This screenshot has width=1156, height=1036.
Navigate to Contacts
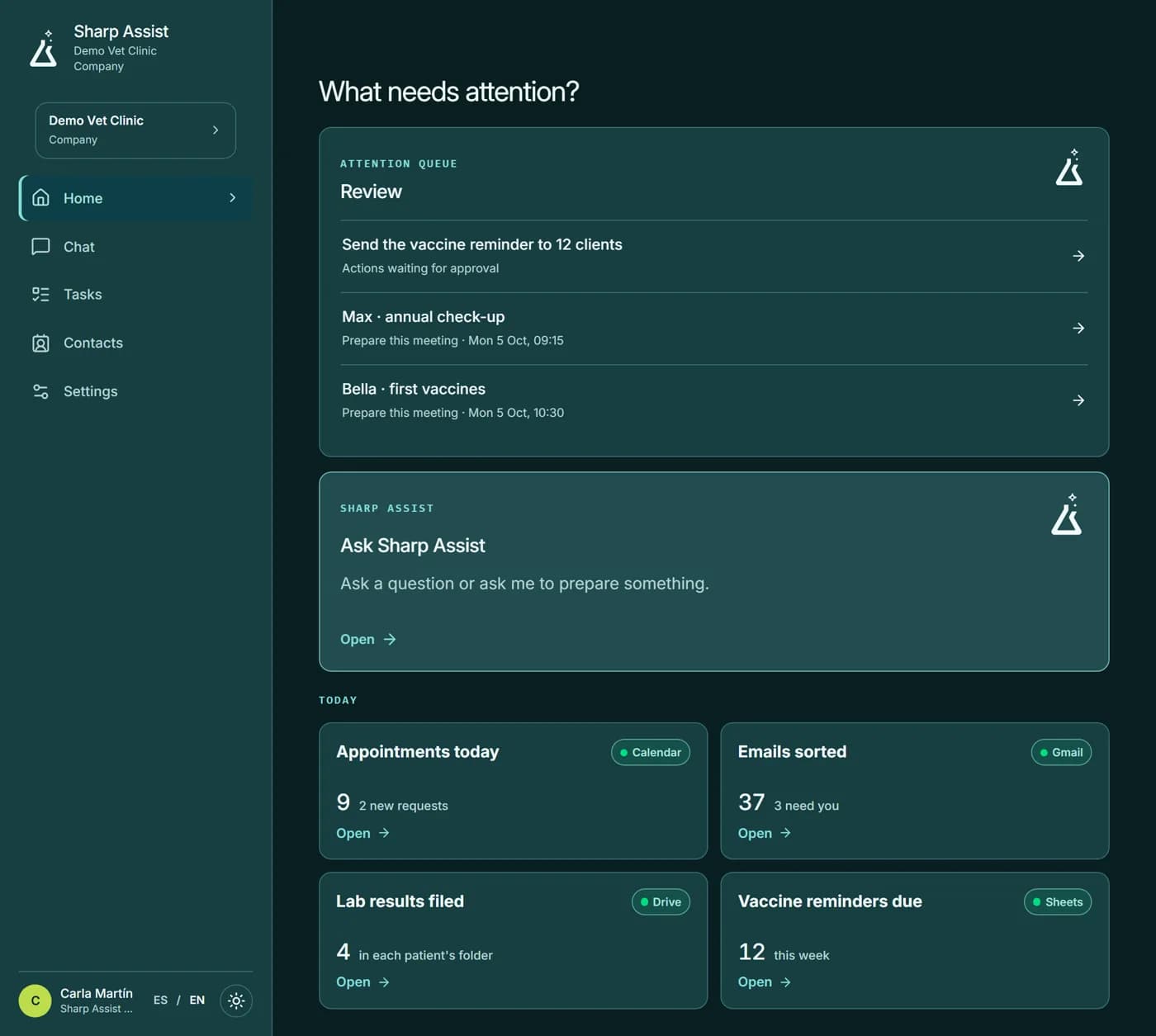135,343
